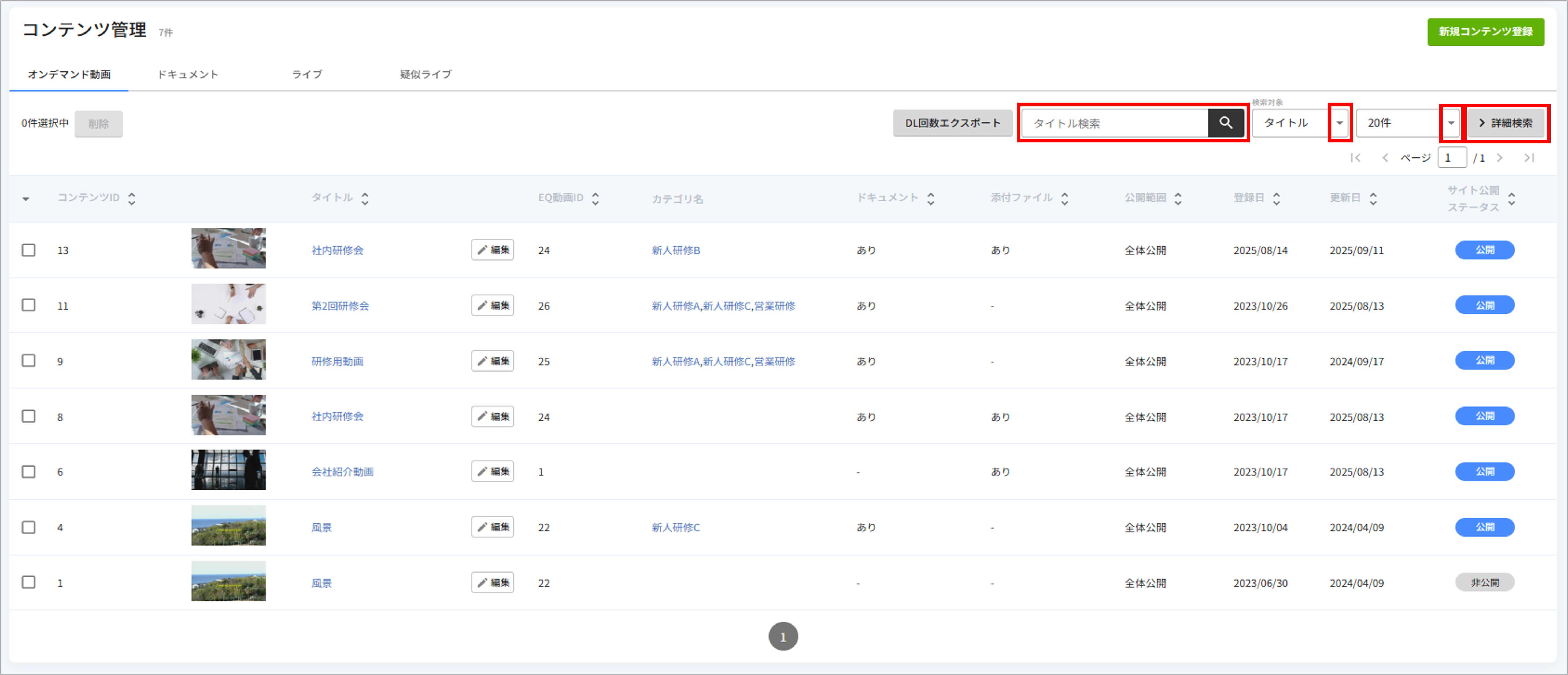Open the 新人研修B category link
The width and height of the screenshot is (1568, 675).
pos(676,250)
